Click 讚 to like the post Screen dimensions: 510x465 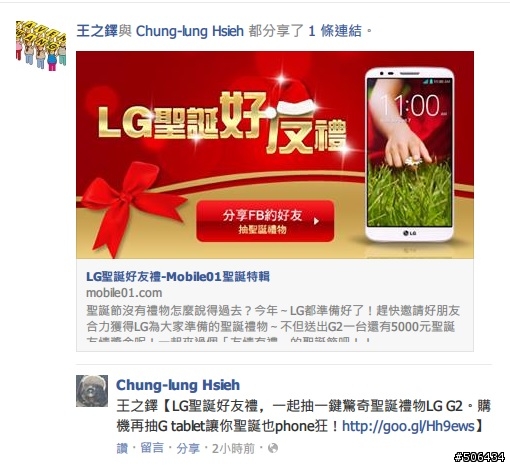pyautogui.click(x=122, y=448)
